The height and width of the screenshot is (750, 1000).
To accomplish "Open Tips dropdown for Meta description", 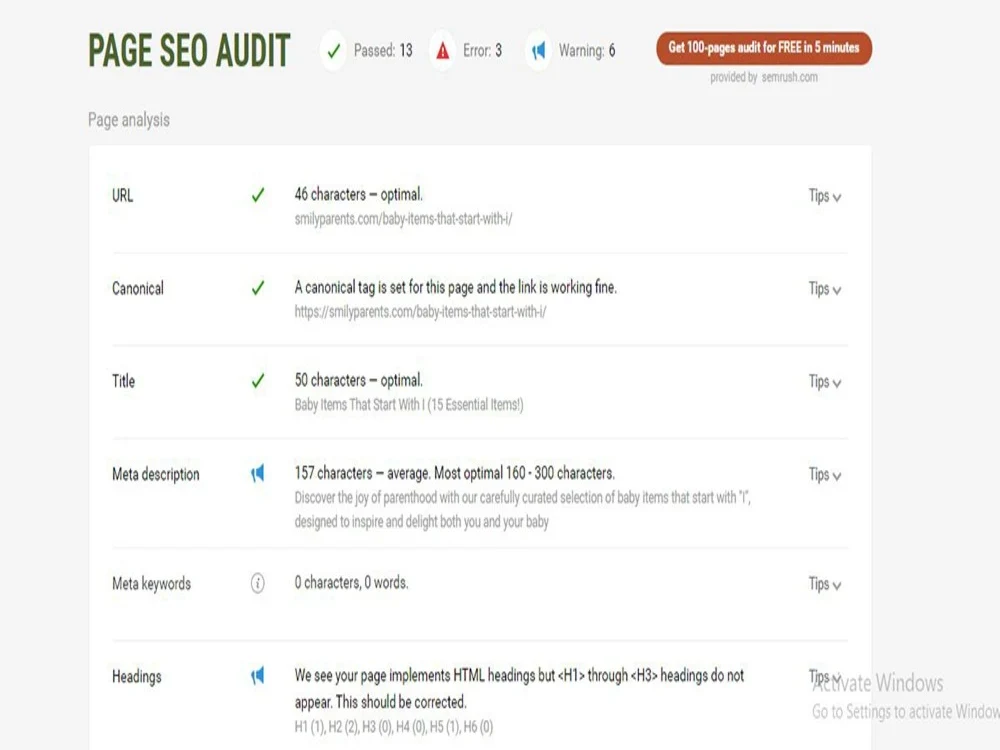I will (825, 475).
